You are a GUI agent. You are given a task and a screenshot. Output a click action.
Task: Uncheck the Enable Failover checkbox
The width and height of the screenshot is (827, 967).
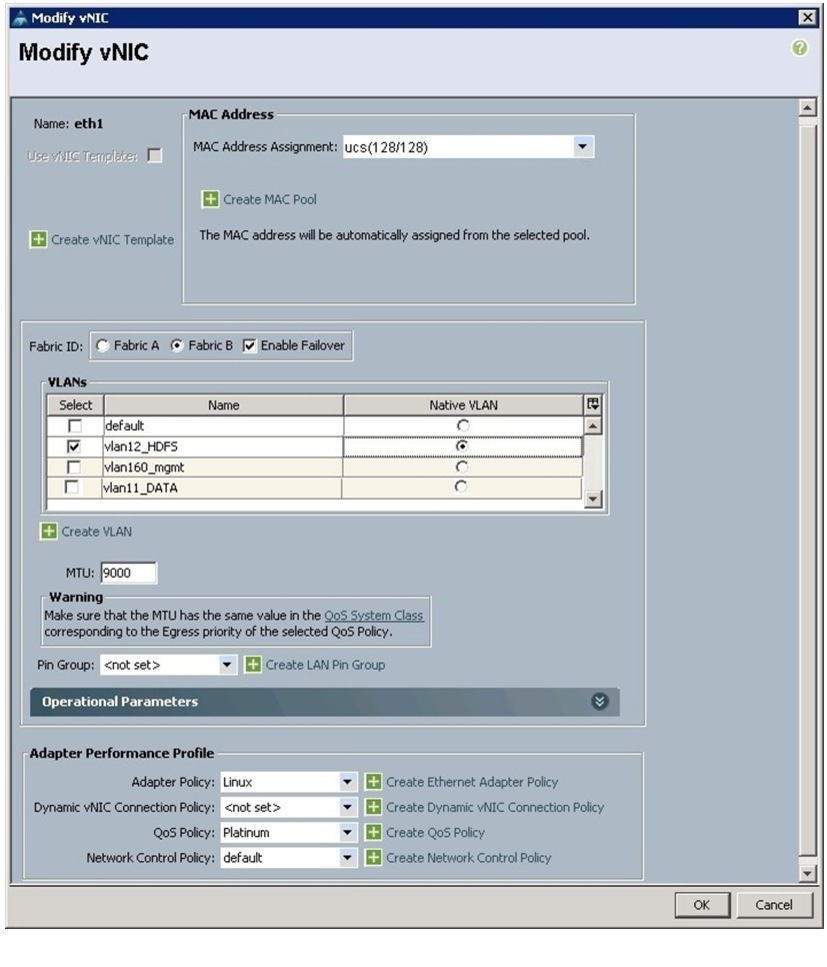249,345
